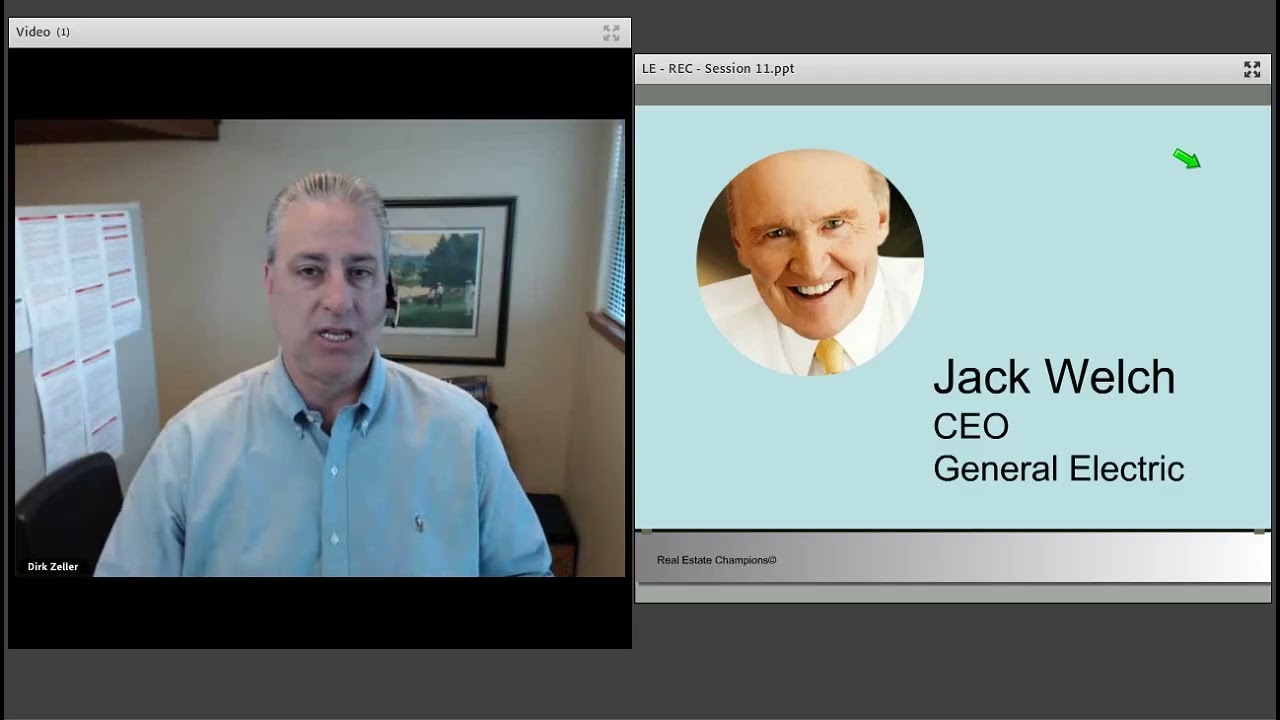Click the LE - REC - Session 11.ppt title
The image size is (1280, 720).
(x=718, y=68)
